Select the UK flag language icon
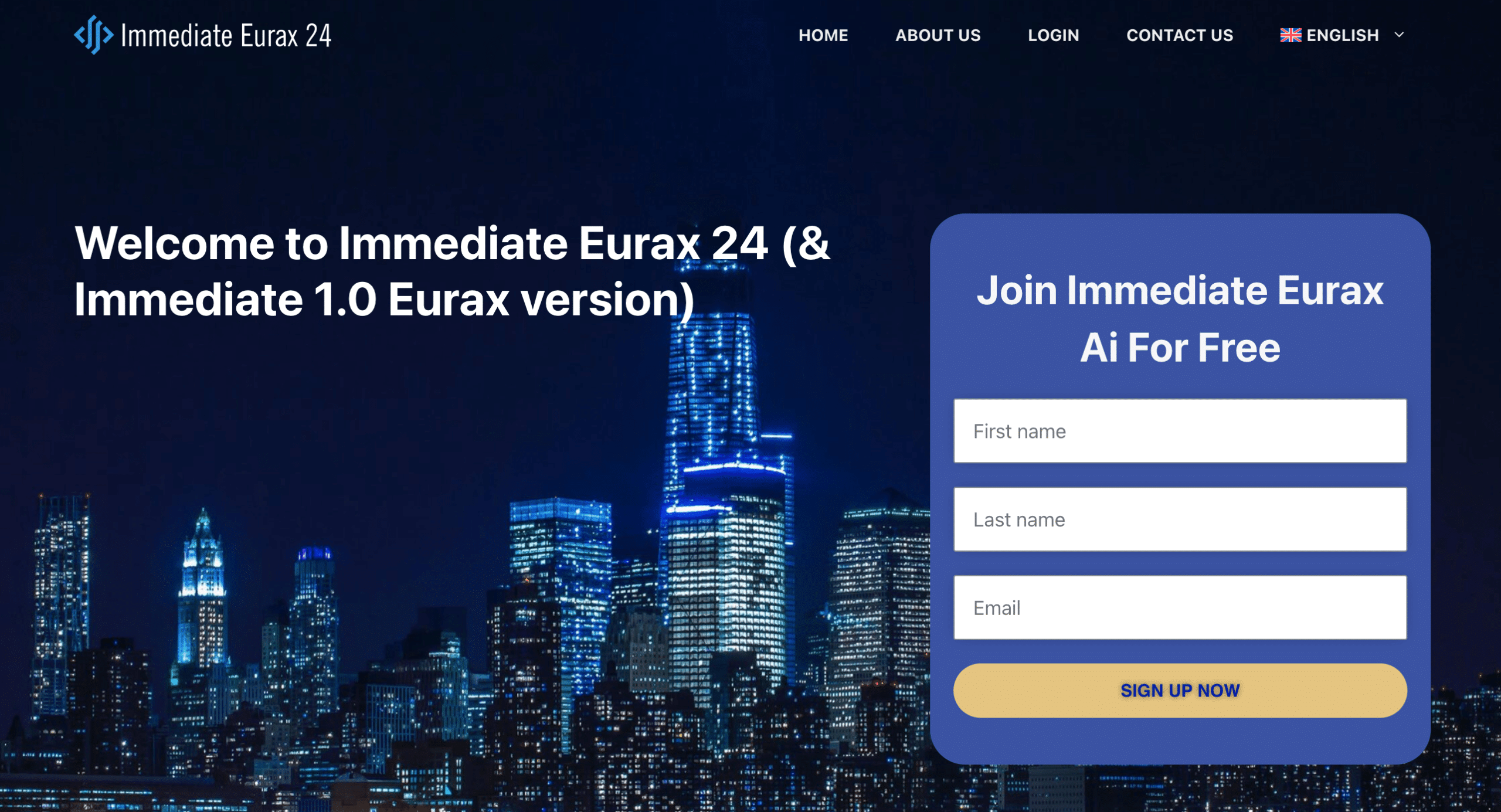1501x812 pixels. click(1291, 35)
